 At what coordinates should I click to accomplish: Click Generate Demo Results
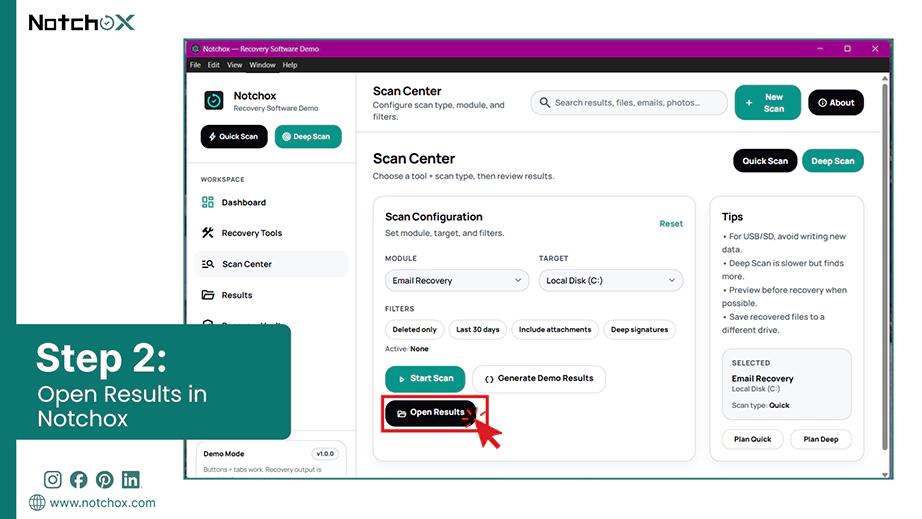(539, 379)
